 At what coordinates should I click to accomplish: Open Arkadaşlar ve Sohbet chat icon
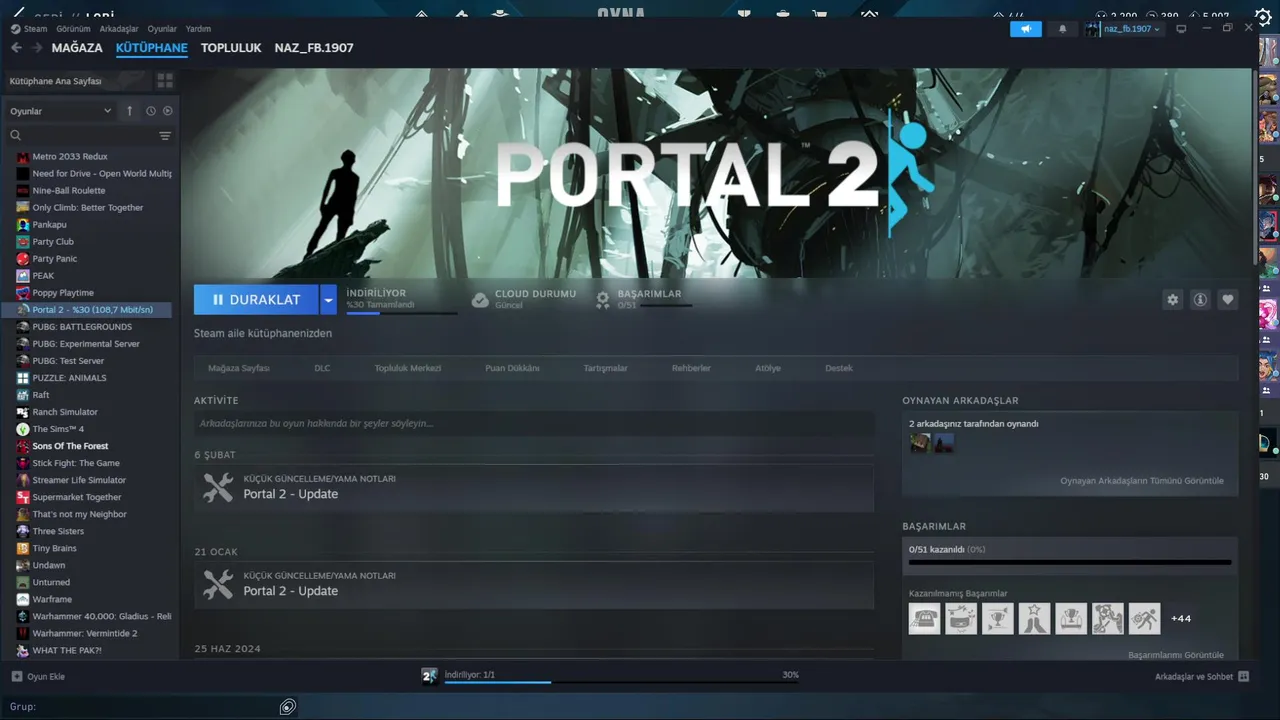coord(1244,676)
